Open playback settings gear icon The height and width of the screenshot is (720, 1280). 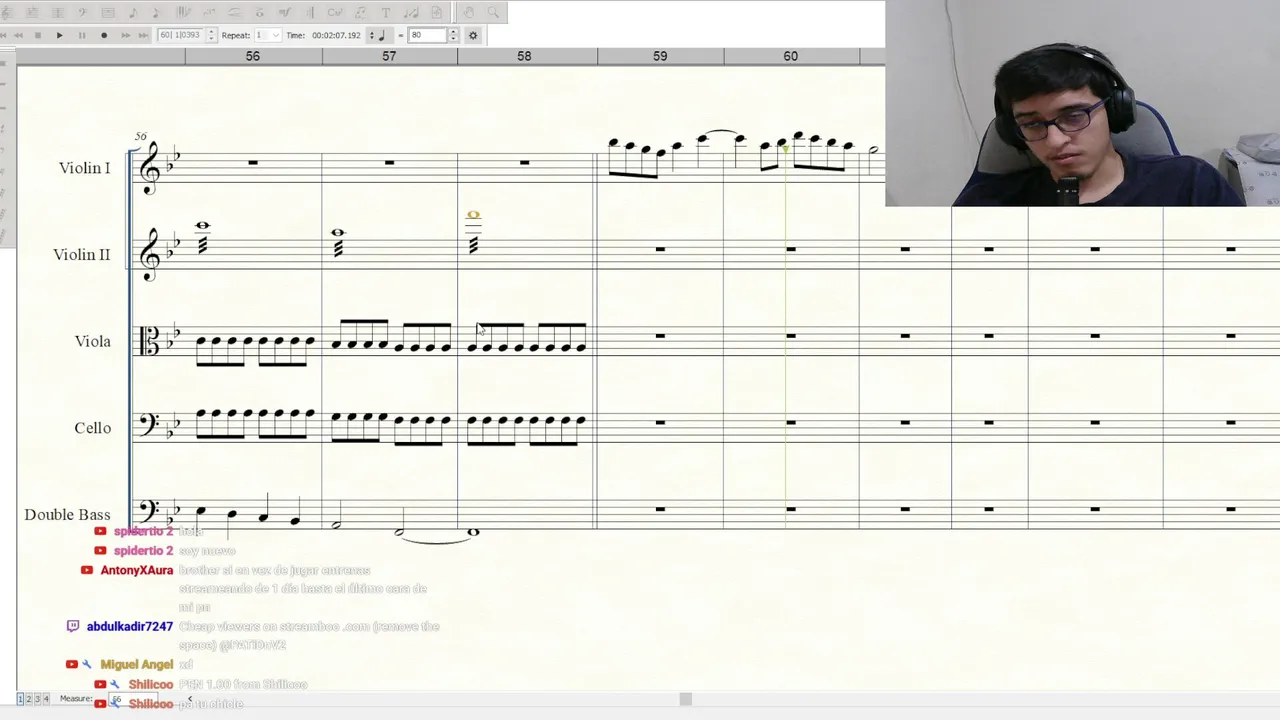(x=473, y=35)
